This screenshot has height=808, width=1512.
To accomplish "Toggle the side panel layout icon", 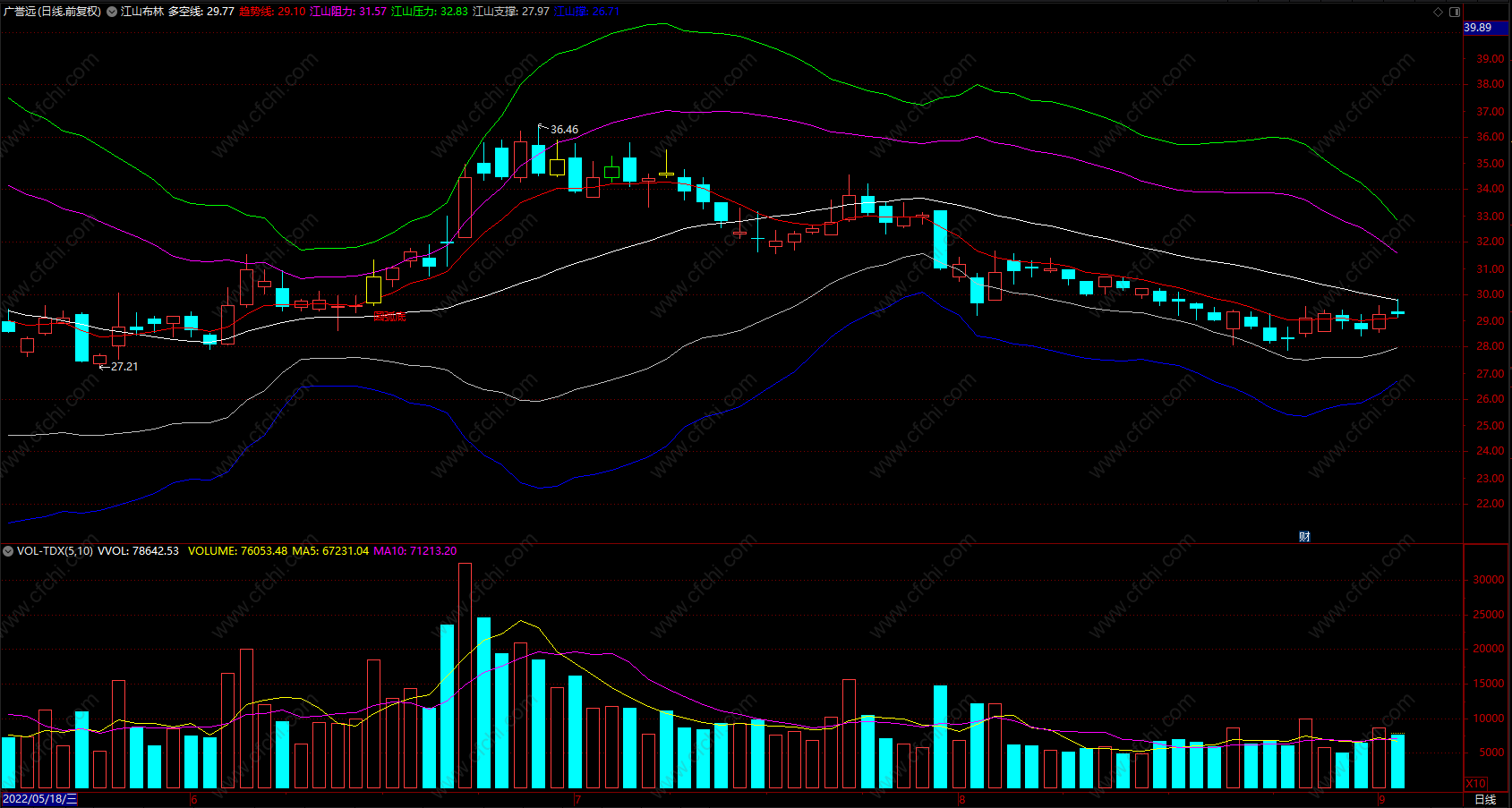I will (1455, 12).
